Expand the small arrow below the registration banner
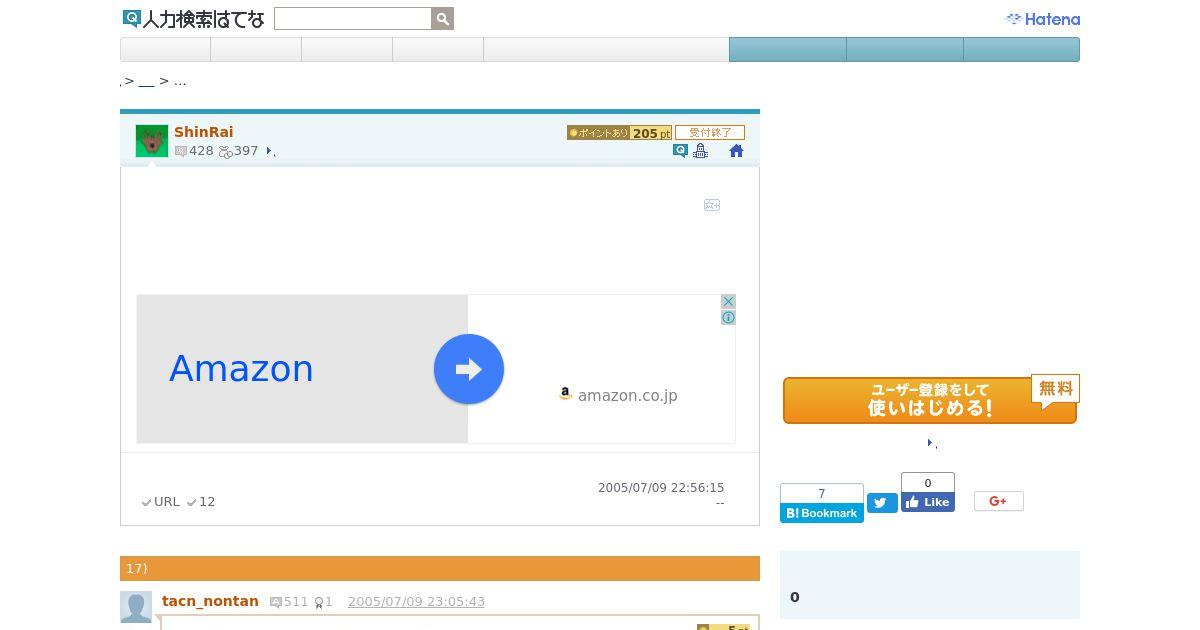The image size is (1200, 630). (930, 442)
